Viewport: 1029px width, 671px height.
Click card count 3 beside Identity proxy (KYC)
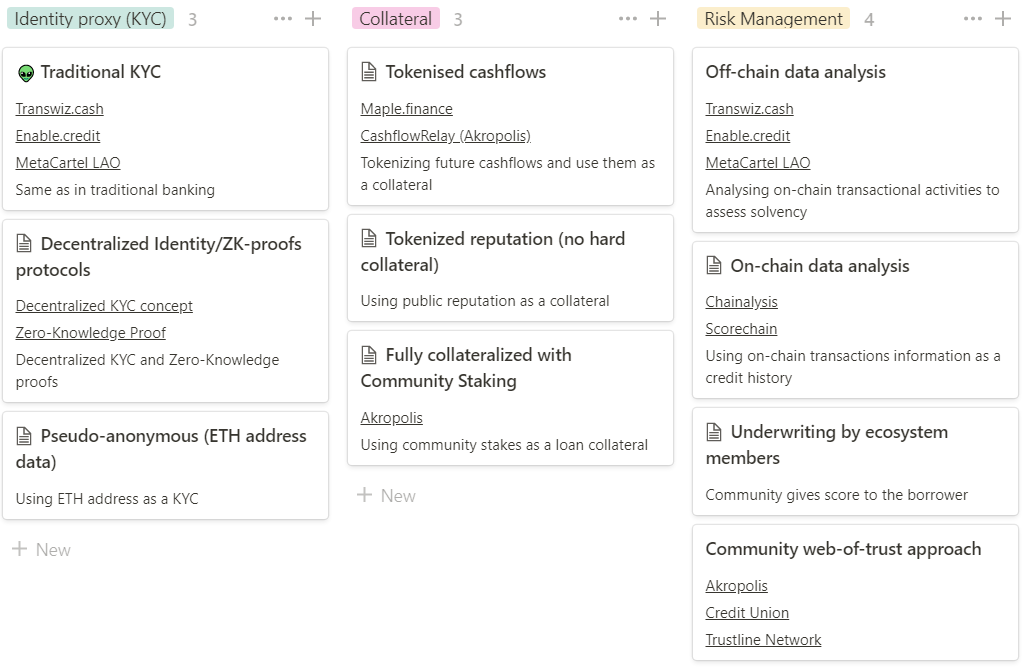tap(192, 20)
